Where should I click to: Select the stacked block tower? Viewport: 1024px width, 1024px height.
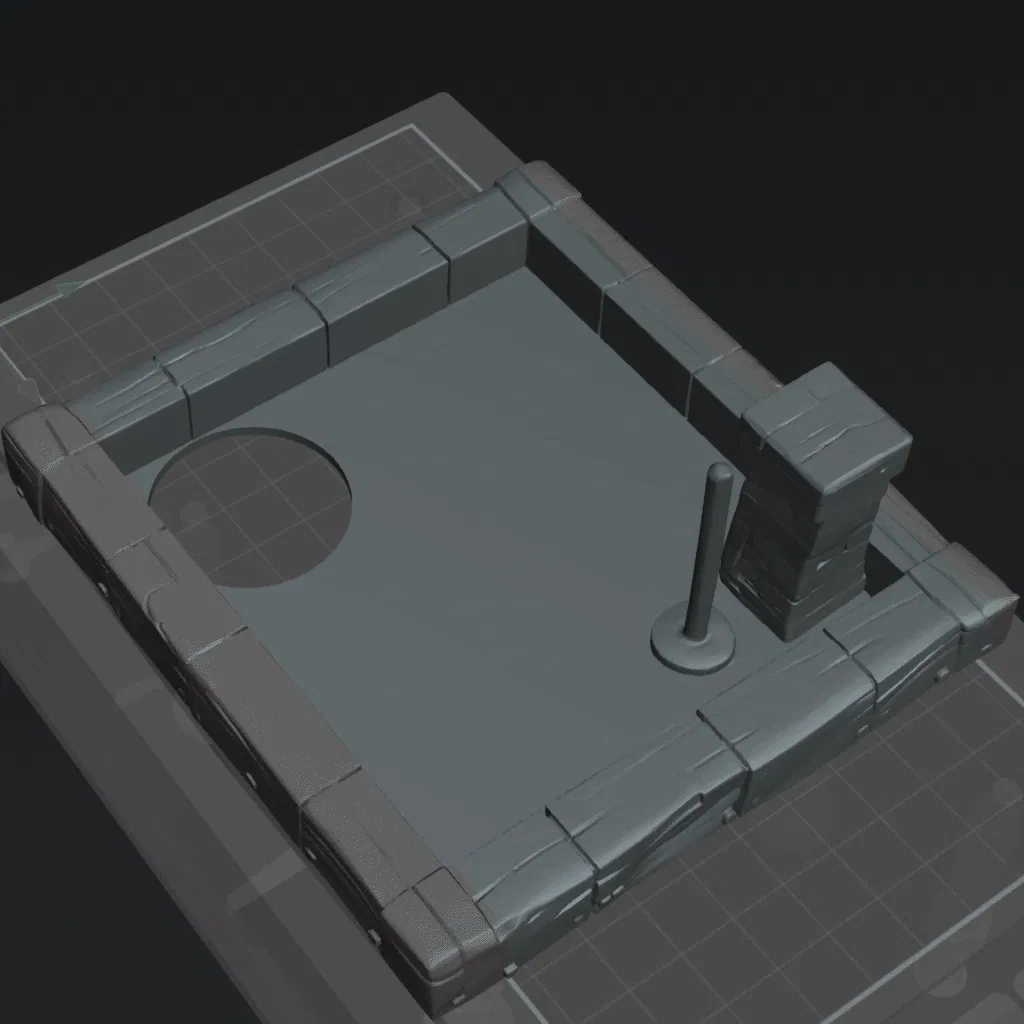pyautogui.click(x=815, y=500)
